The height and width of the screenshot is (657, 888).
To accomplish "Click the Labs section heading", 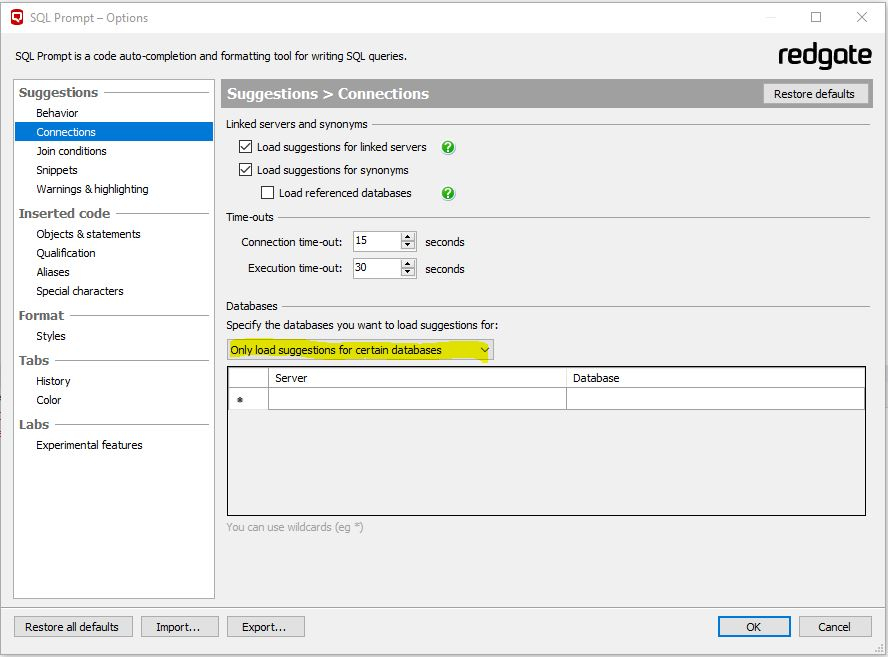I will click(33, 425).
